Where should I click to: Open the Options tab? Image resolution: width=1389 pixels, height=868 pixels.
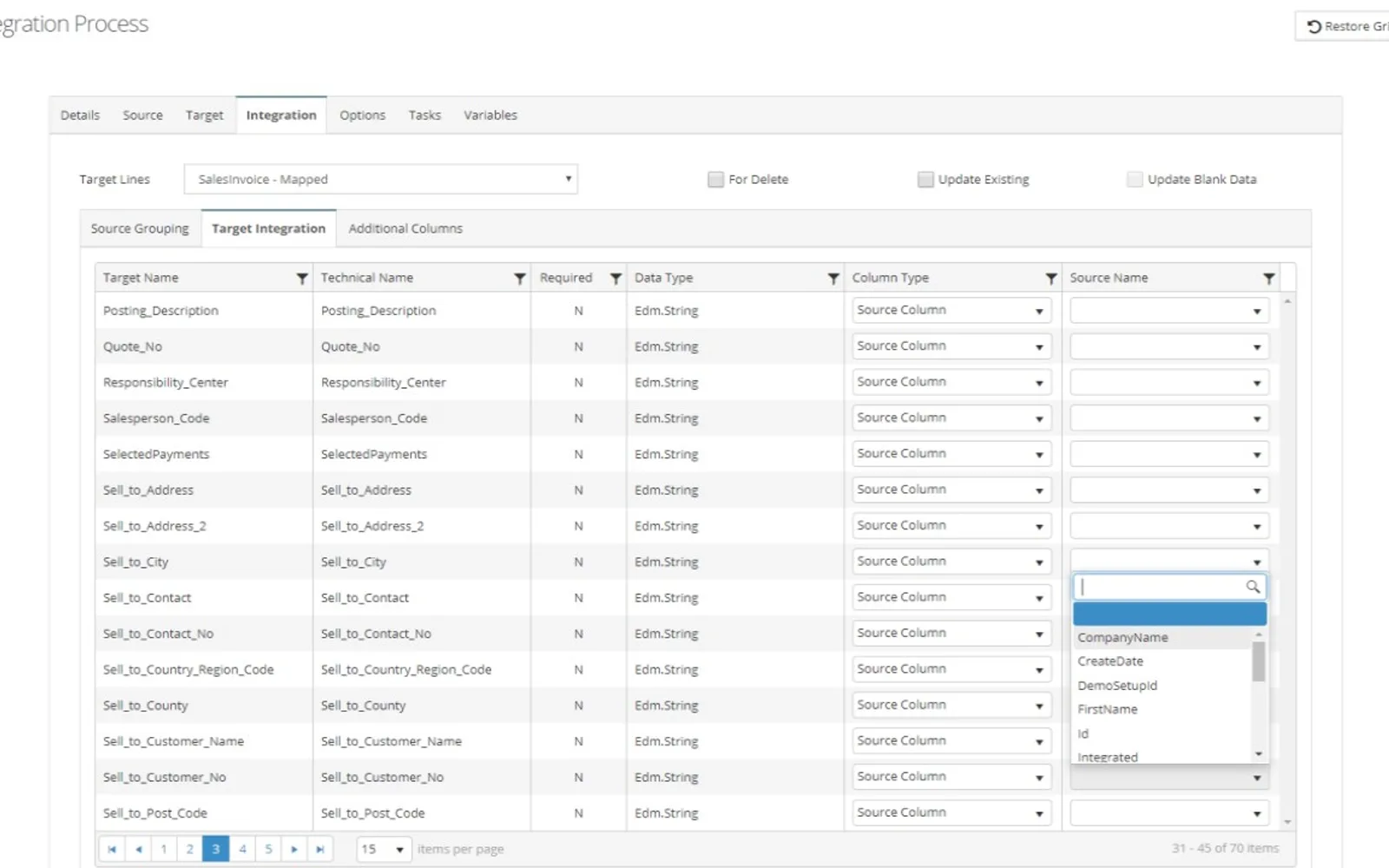[362, 115]
